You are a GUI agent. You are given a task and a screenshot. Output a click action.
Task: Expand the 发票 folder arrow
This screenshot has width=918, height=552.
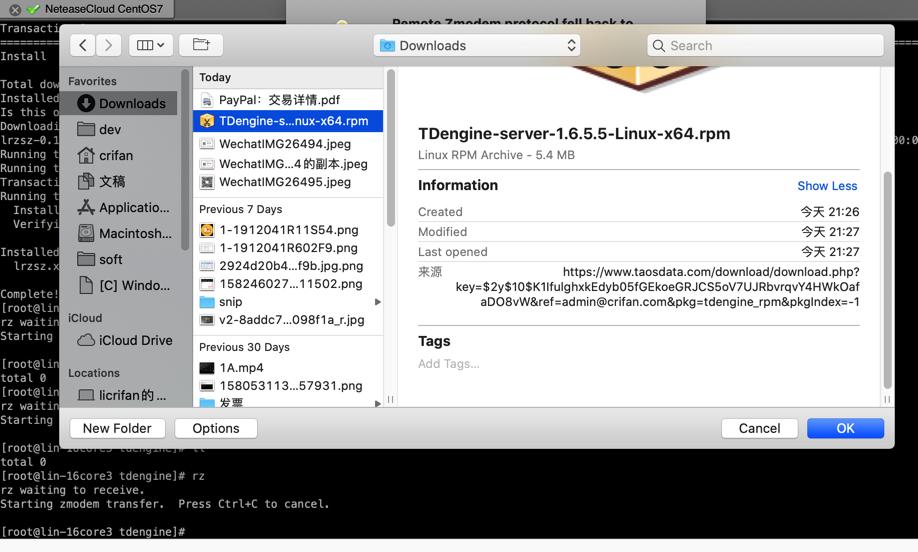[378, 403]
